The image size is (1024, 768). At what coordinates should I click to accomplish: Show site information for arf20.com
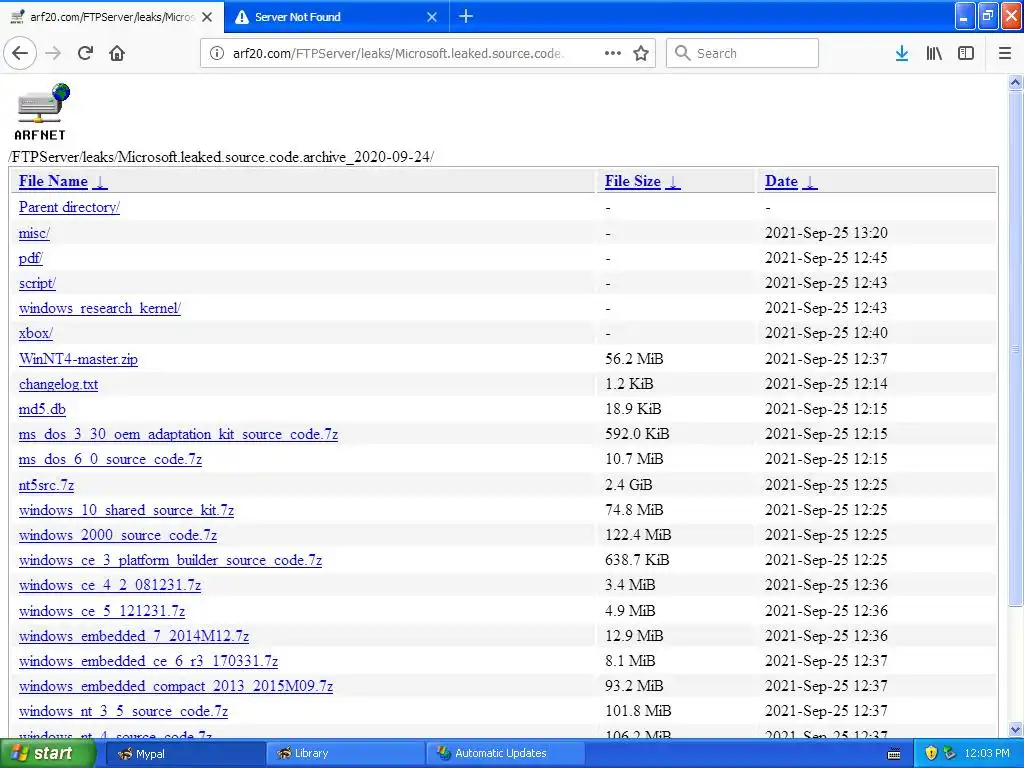tap(217, 54)
